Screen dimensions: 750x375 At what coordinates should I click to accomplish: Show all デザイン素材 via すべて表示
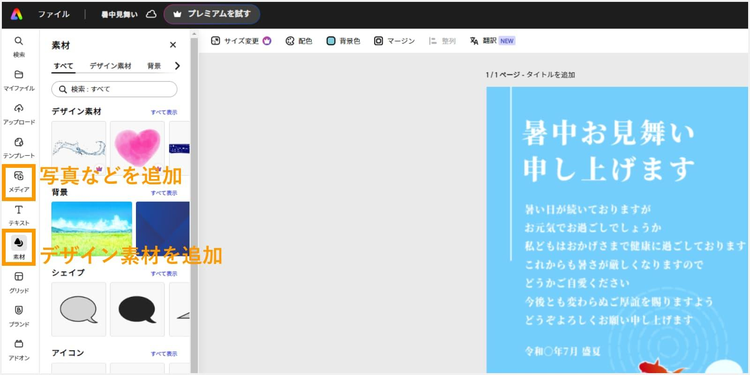tap(164, 112)
